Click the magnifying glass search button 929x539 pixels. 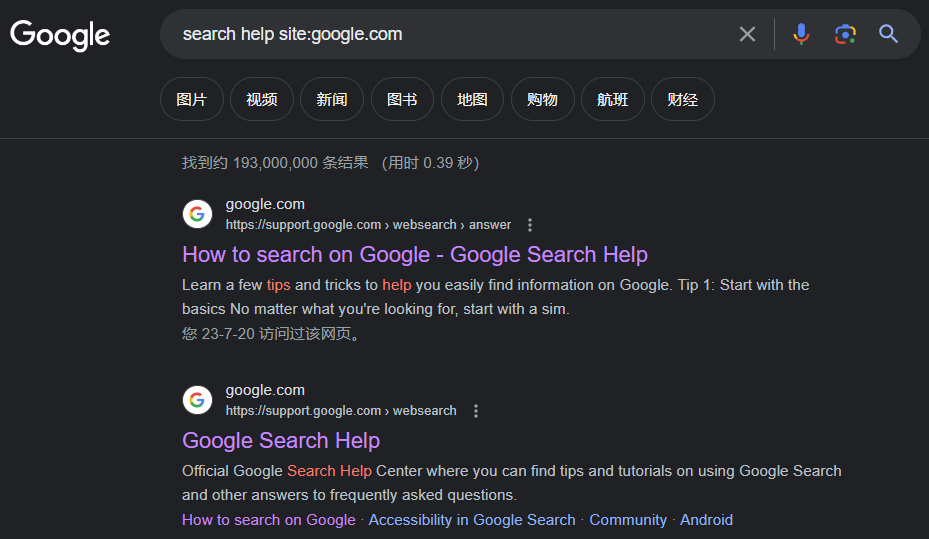point(889,34)
